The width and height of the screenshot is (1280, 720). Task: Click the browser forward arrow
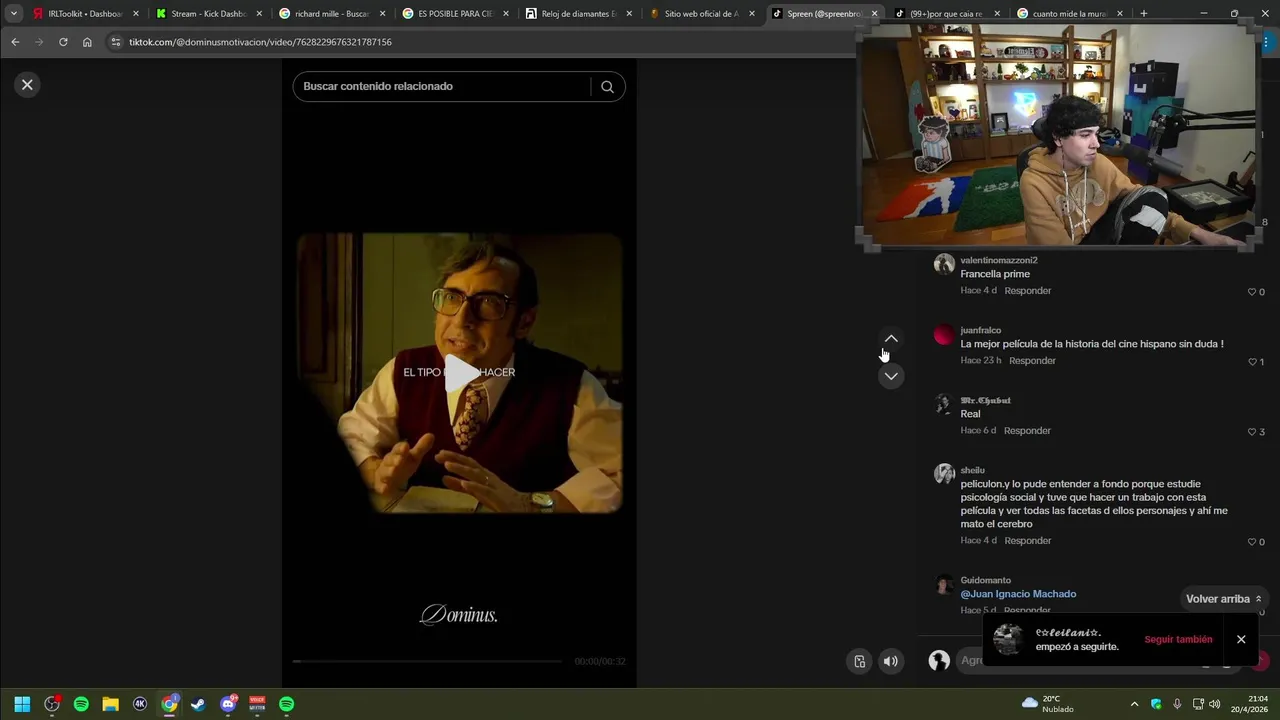(x=39, y=42)
